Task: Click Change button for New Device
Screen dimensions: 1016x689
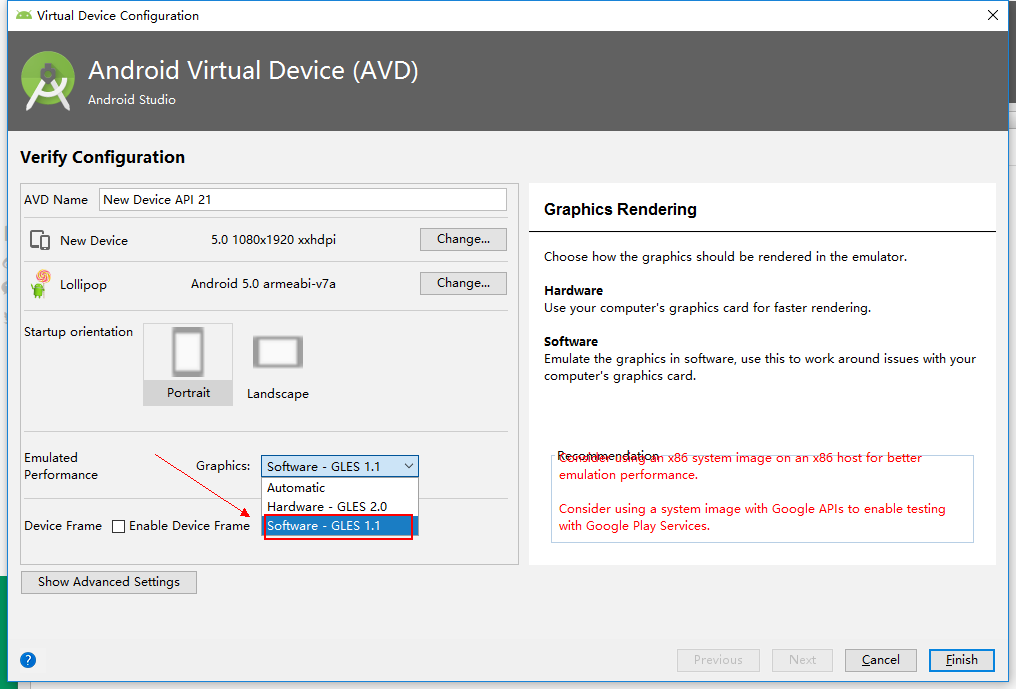Action: (x=463, y=239)
